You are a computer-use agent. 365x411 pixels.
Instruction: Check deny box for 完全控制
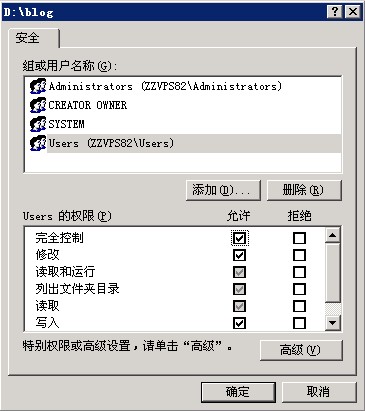tap(299, 238)
